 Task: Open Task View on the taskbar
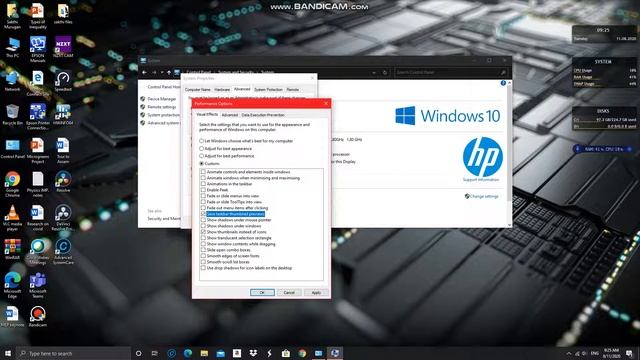pyautogui.click(x=155, y=353)
